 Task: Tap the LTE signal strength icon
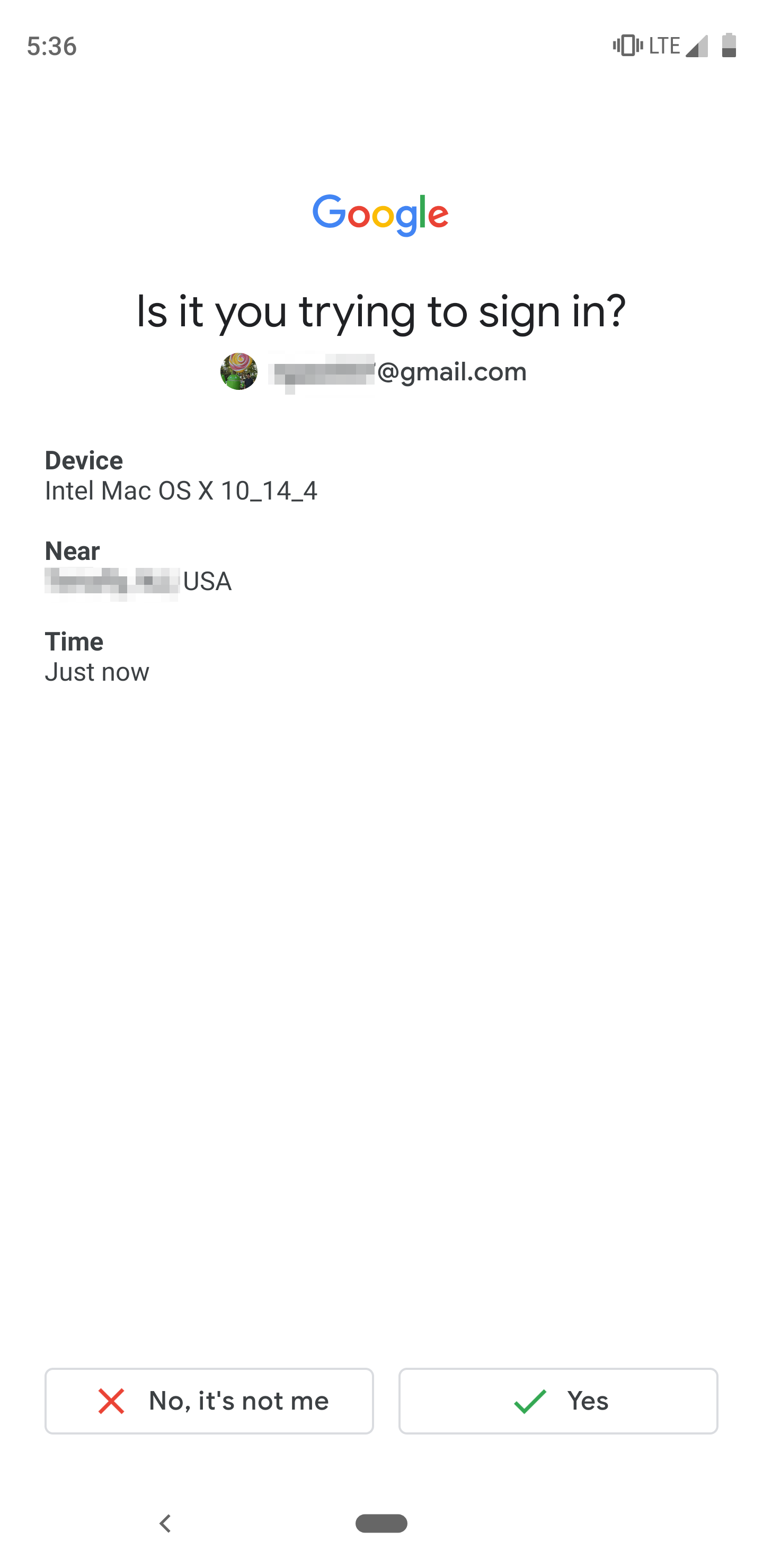697,46
